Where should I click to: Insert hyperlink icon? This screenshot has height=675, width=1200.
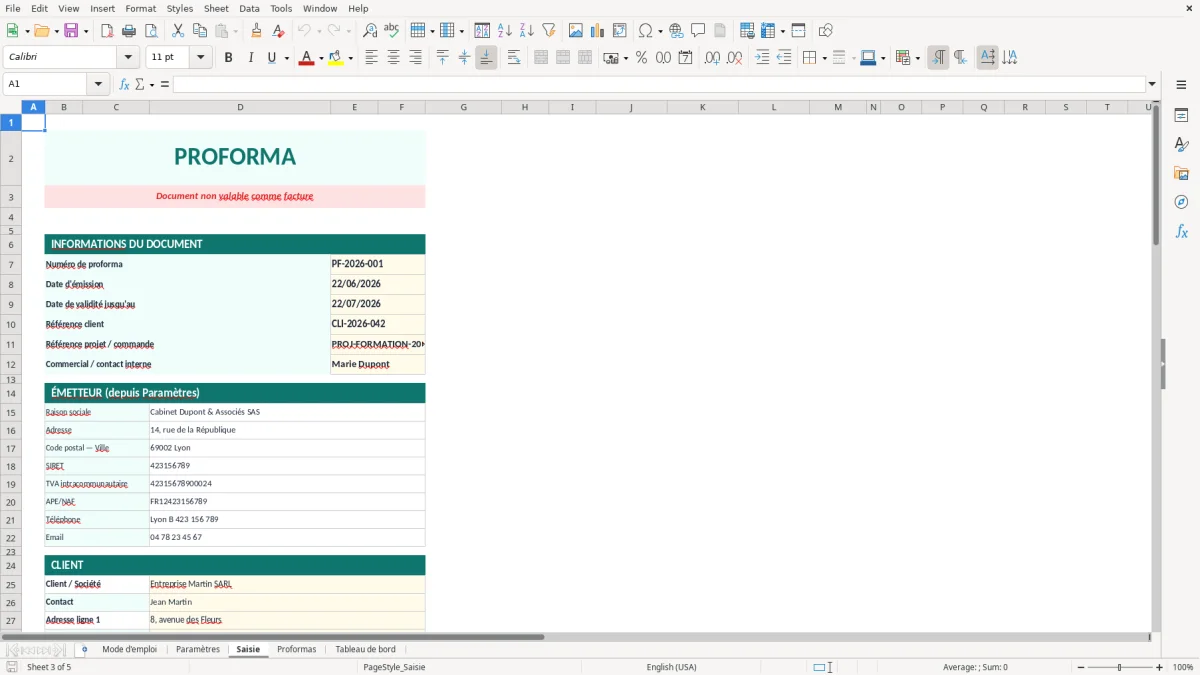pyautogui.click(x=677, y=31)
